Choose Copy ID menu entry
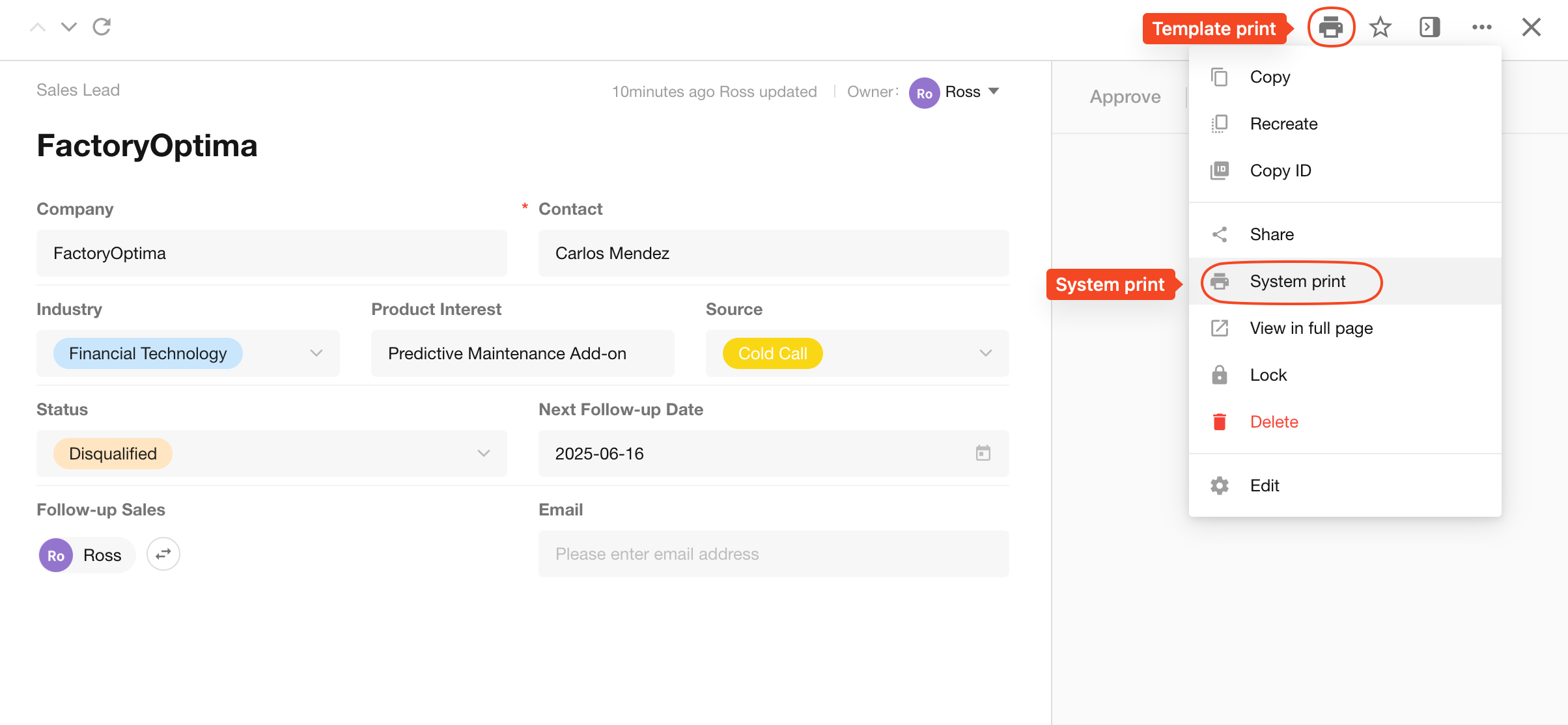The width and height of the screenshot is (1568, 725). coord(1280,171)
